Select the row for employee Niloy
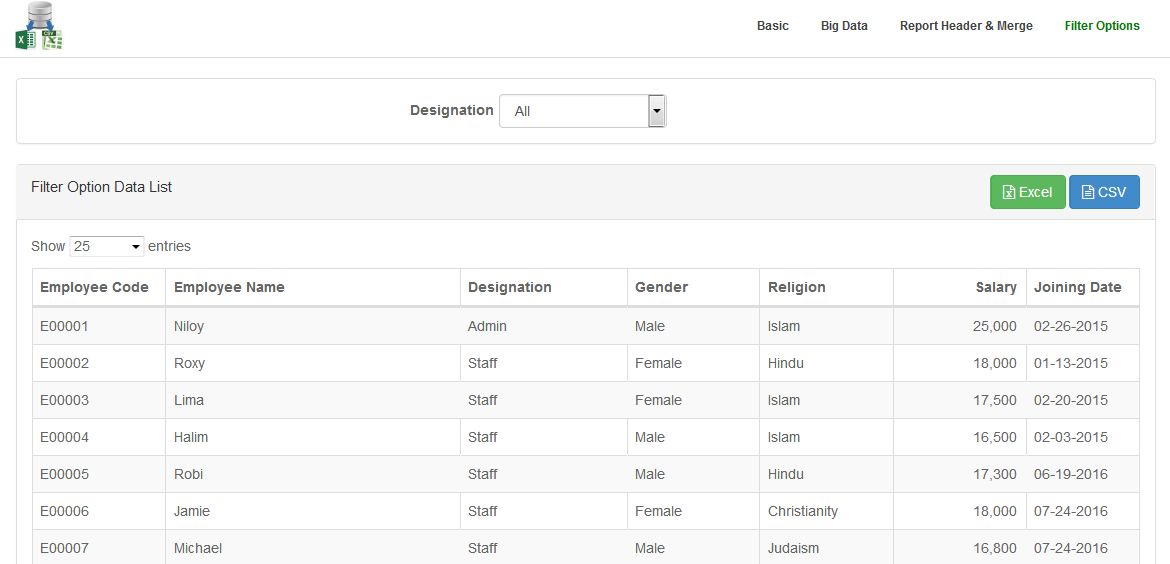Screen dimensions: 1170x564 (189, 326)
